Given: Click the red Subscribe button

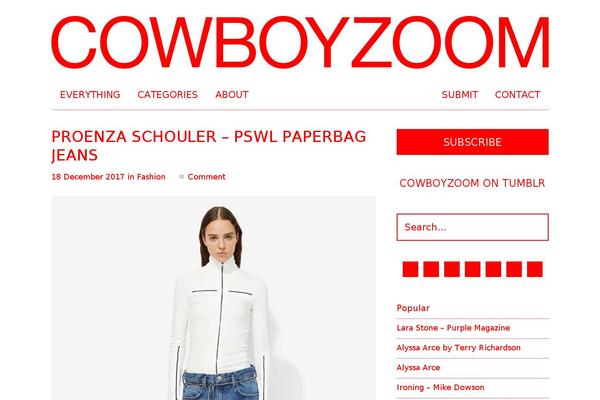Looking at the screenshot, I should pyautogui.click(x=473, y=142).
